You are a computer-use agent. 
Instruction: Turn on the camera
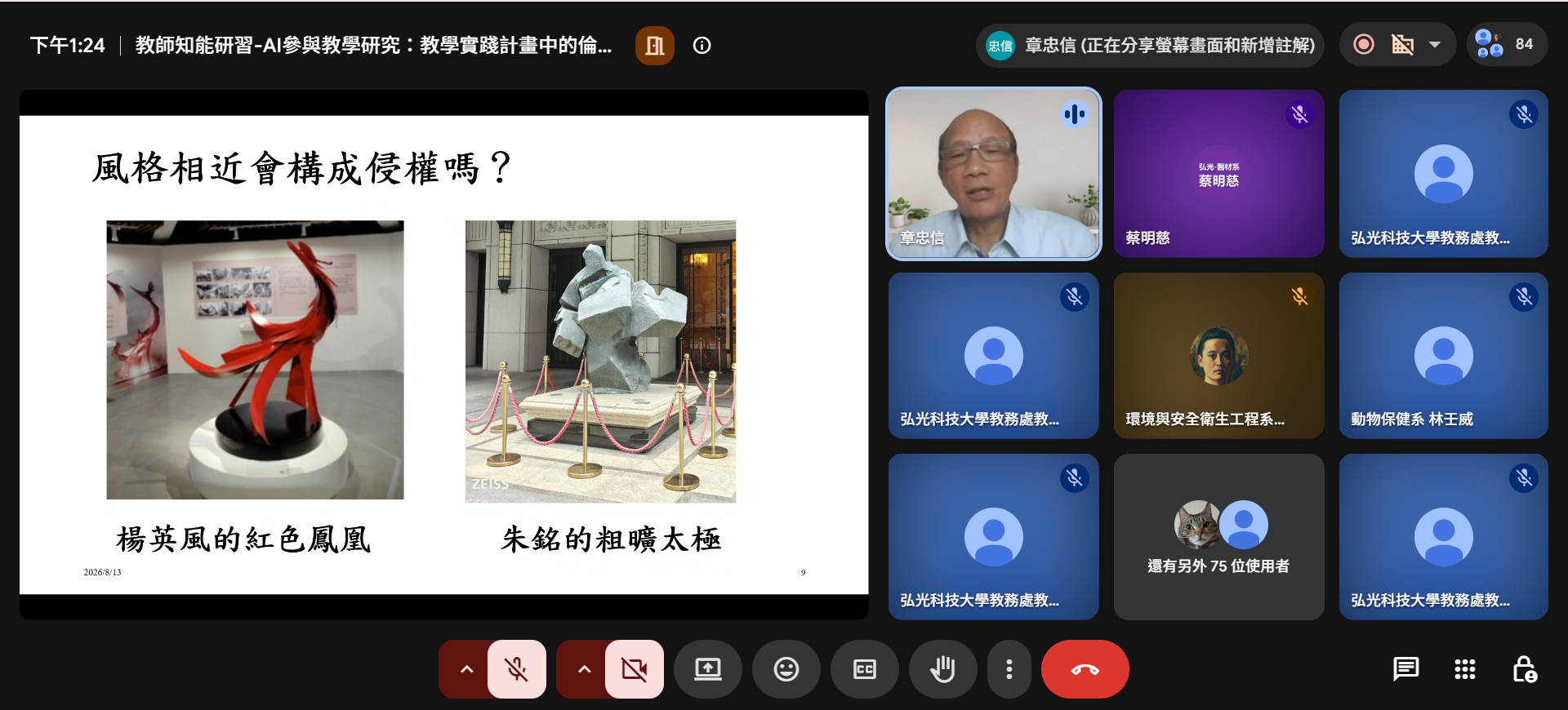coord(635,670)
